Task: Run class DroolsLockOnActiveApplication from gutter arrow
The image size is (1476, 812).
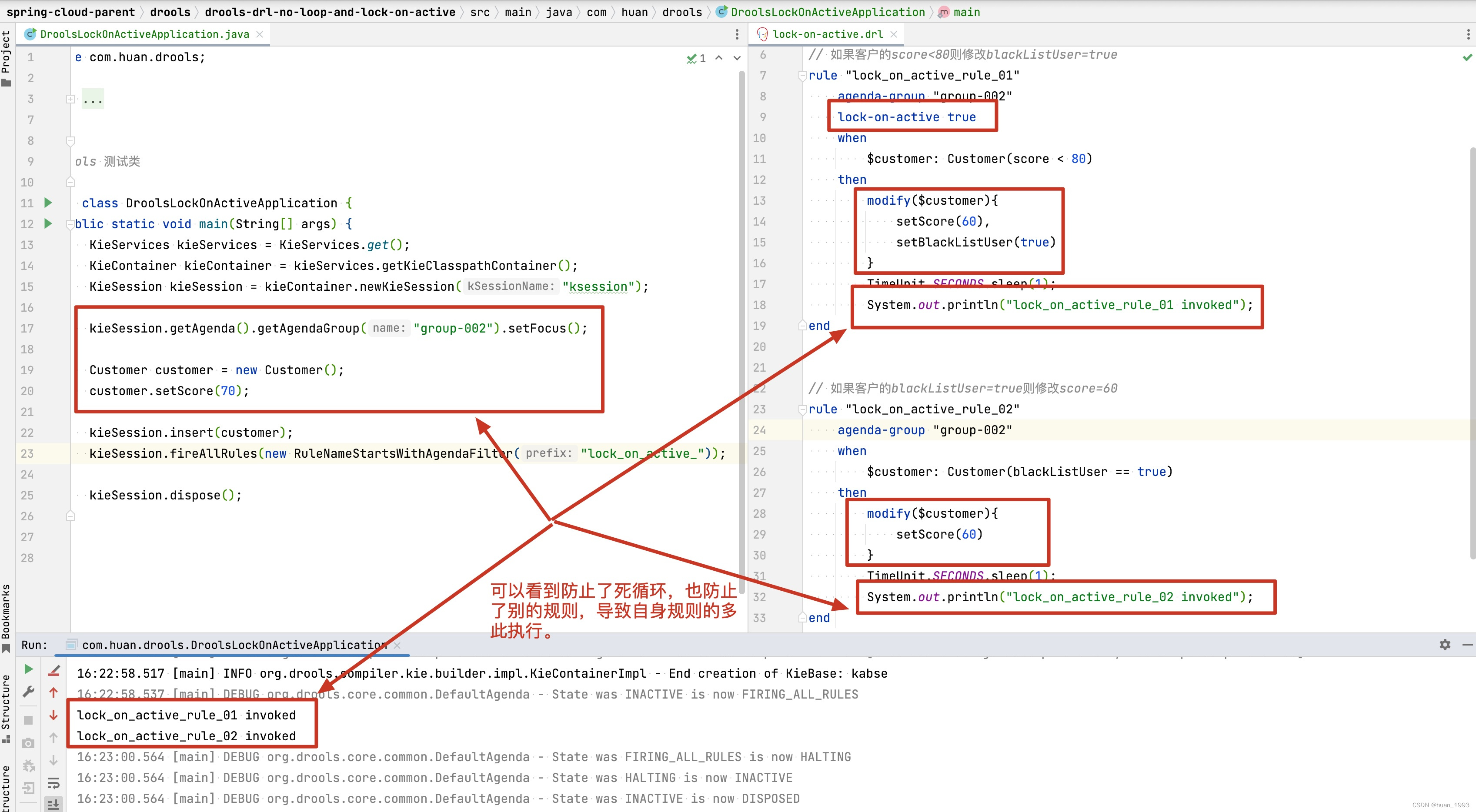Action: coord(48,203)
